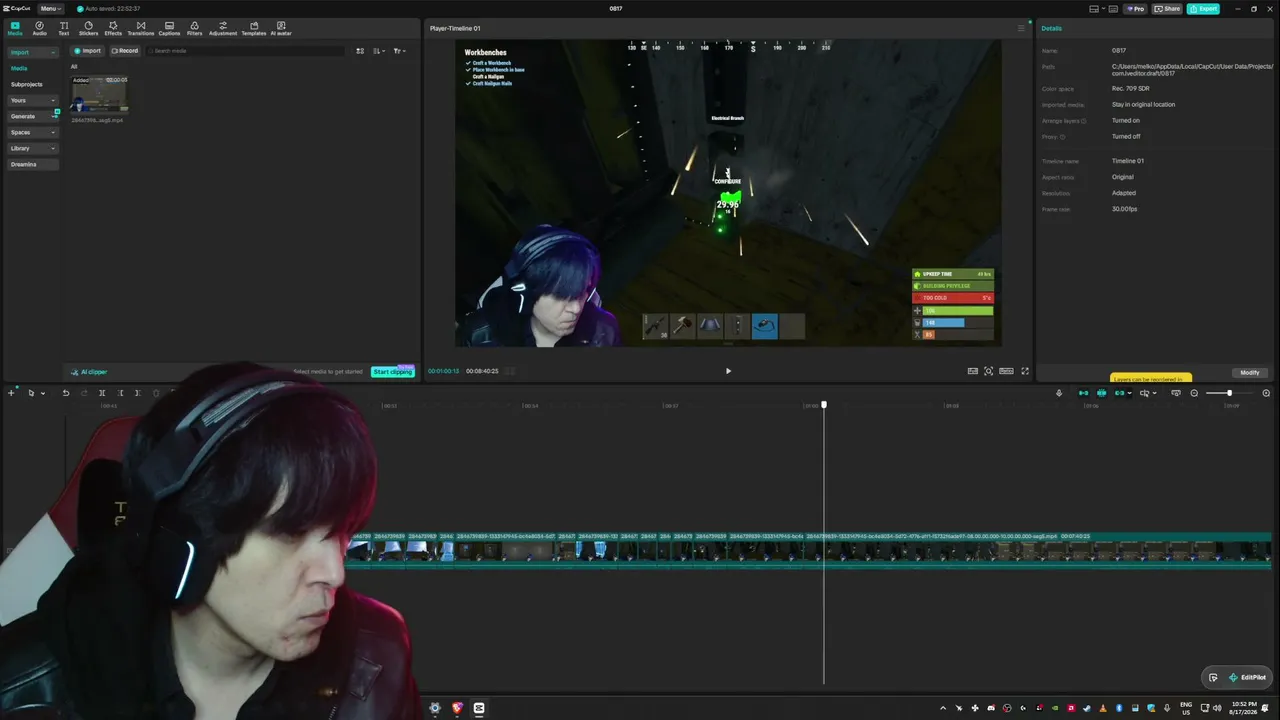The width and height of the screenshot is (1280, 720).
Task: Select the Media tab in the top toolbar
Action: pos(15,28)
